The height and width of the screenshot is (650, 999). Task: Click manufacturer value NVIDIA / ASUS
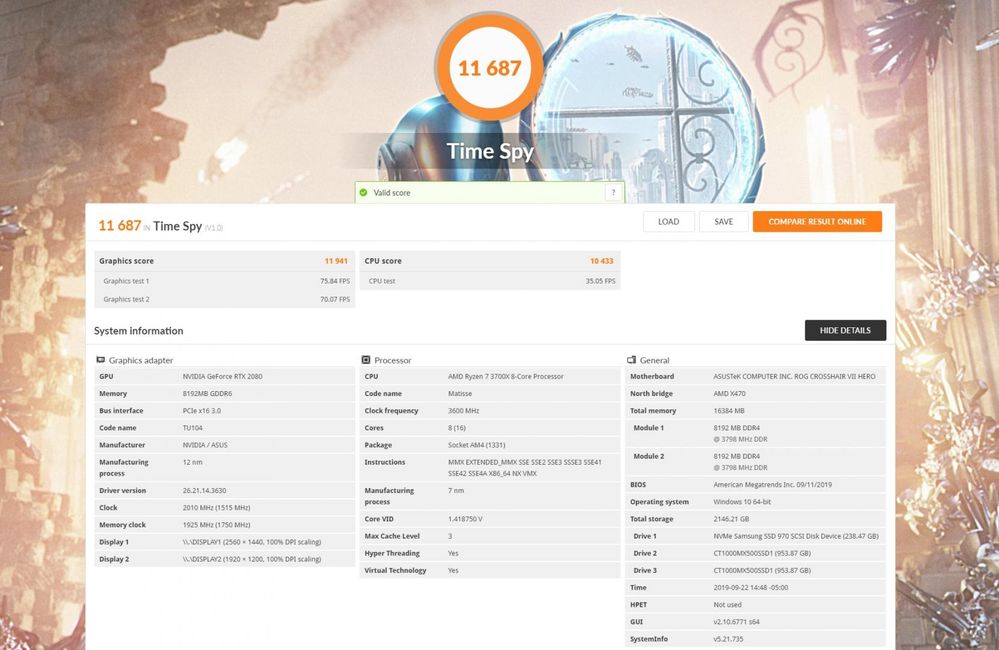[x=205, y=445]
